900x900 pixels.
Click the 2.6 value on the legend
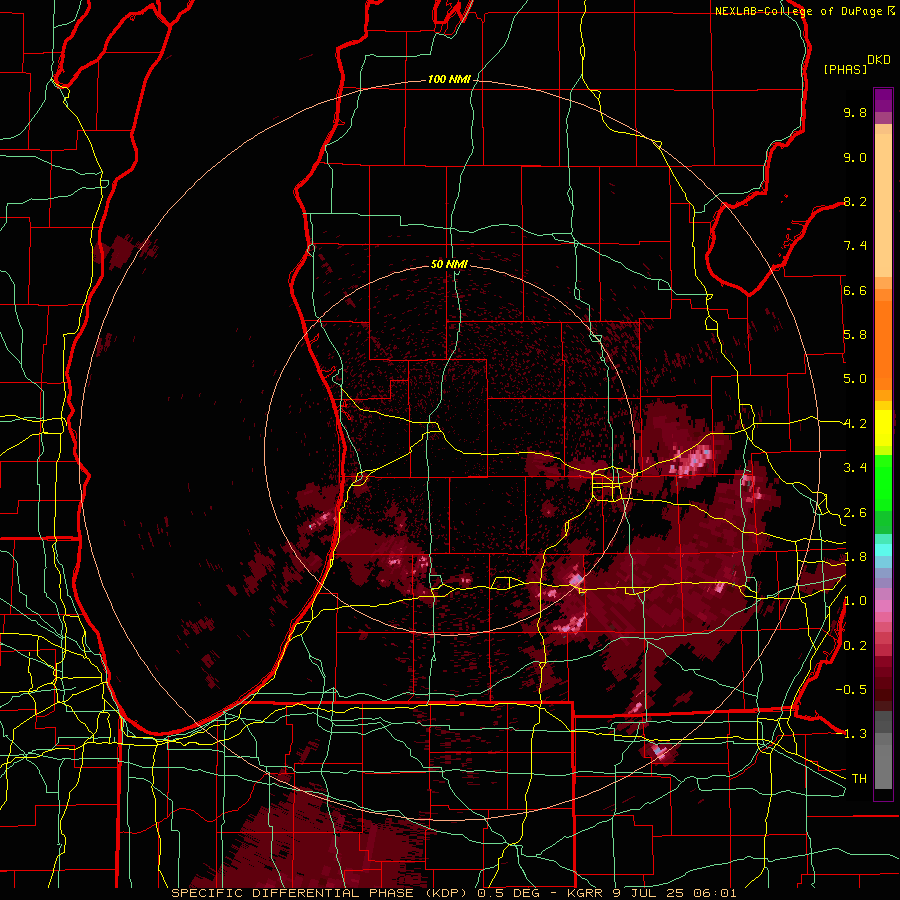855,513
